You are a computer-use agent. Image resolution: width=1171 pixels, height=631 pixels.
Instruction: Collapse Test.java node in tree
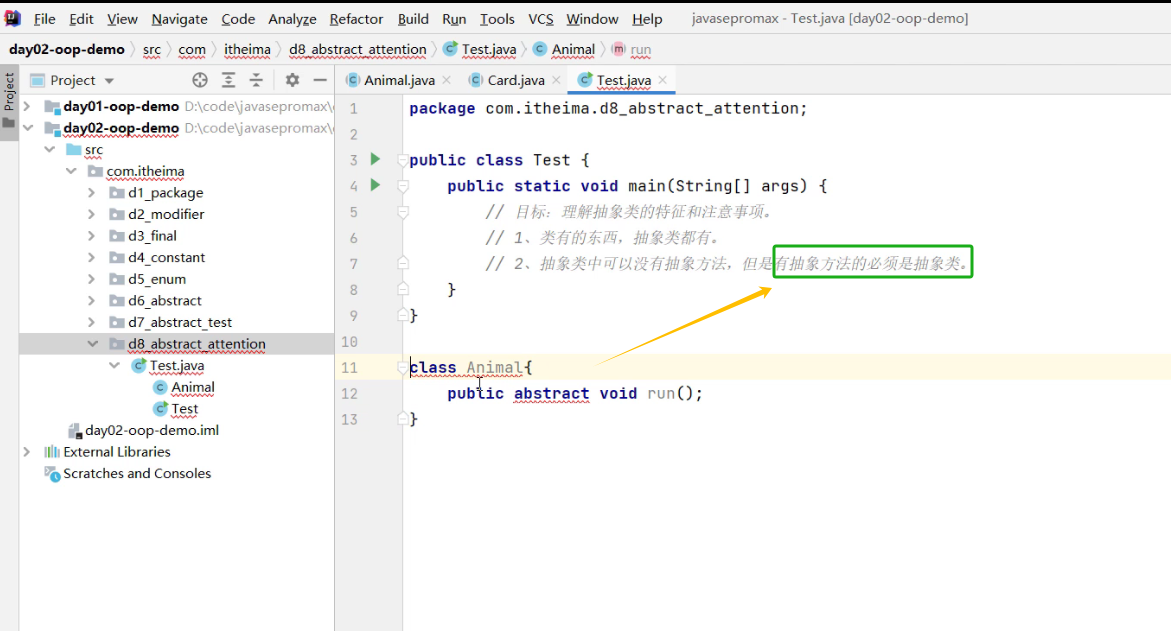(114, 366)
